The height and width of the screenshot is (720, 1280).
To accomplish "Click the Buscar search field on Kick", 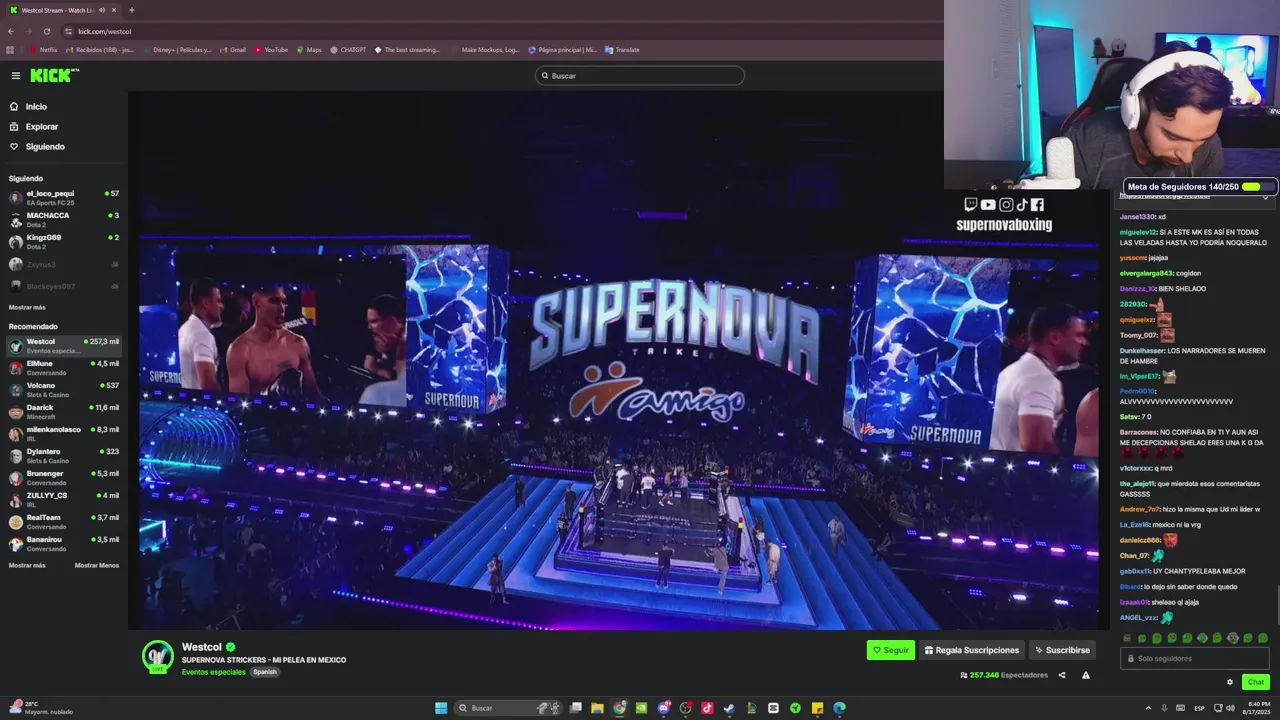I will pyautogui.click(x=640, y=76).
